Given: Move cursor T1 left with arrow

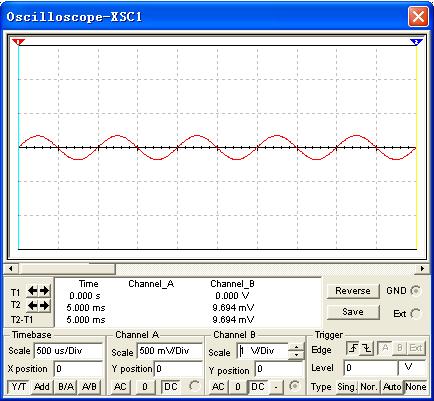Looking at the screenshot, I should coord(32,291).
